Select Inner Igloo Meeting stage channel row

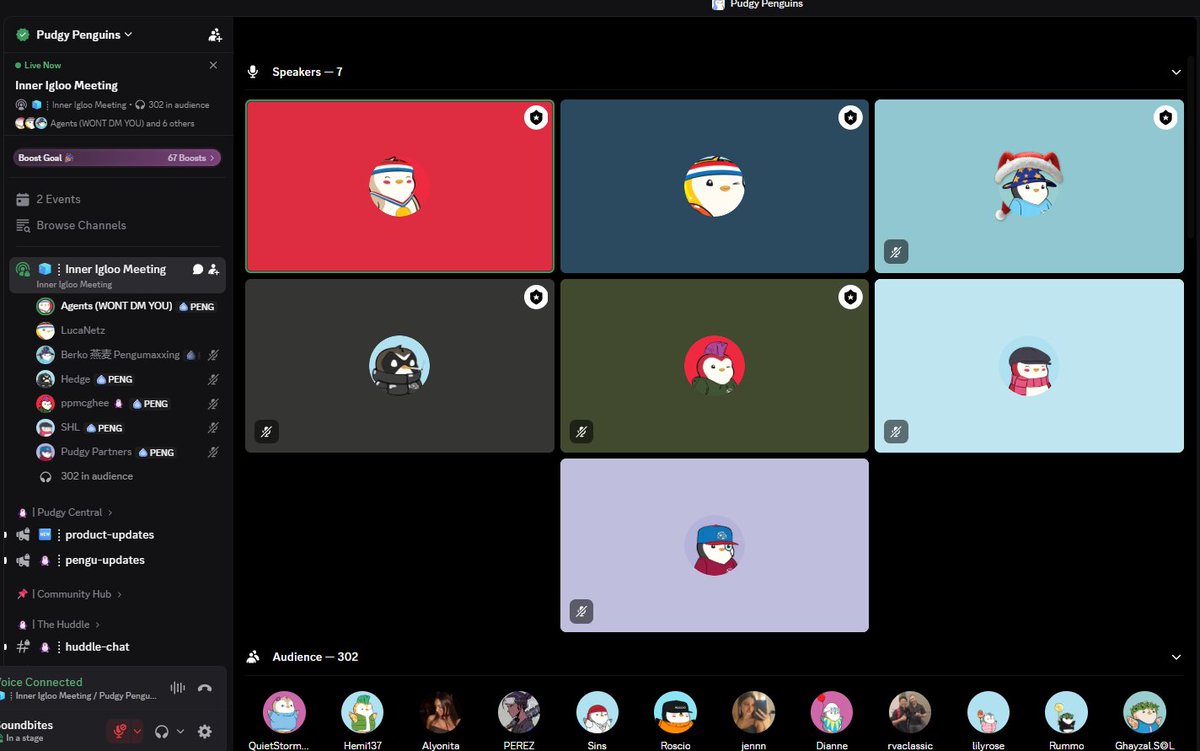(117, 275)
